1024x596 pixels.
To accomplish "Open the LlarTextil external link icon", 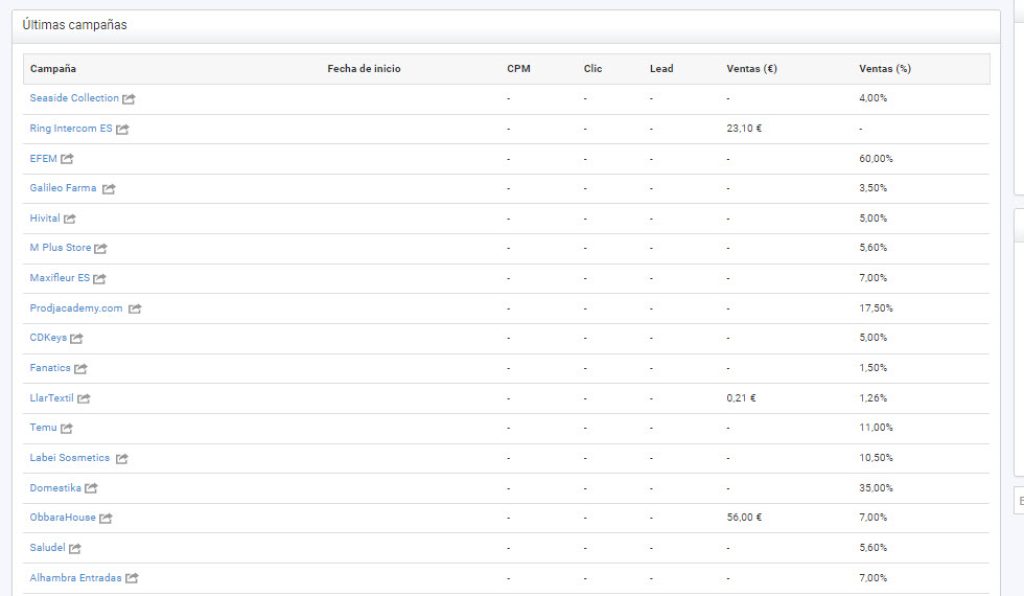I will click(x=84, y=398).
